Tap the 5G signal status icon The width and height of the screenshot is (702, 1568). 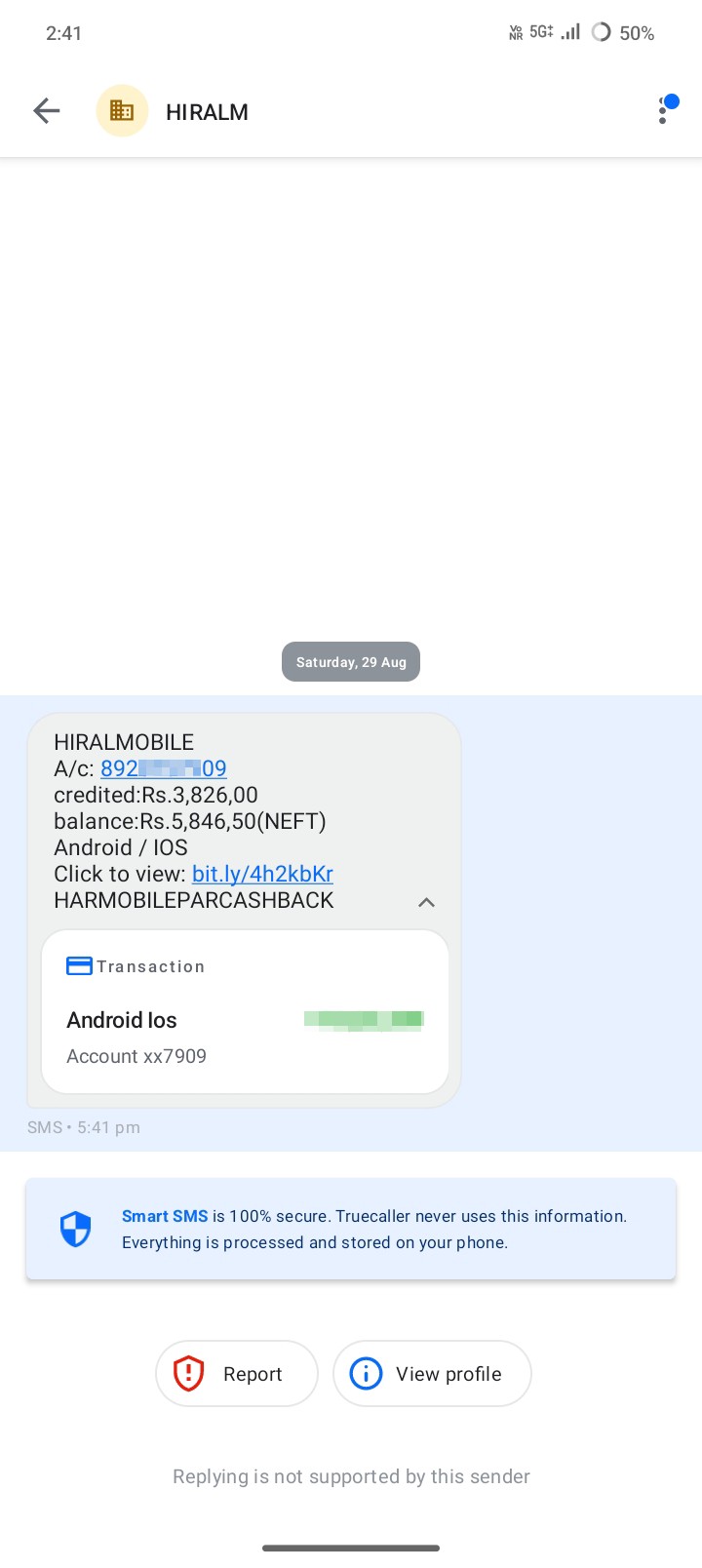pos(541,32)
